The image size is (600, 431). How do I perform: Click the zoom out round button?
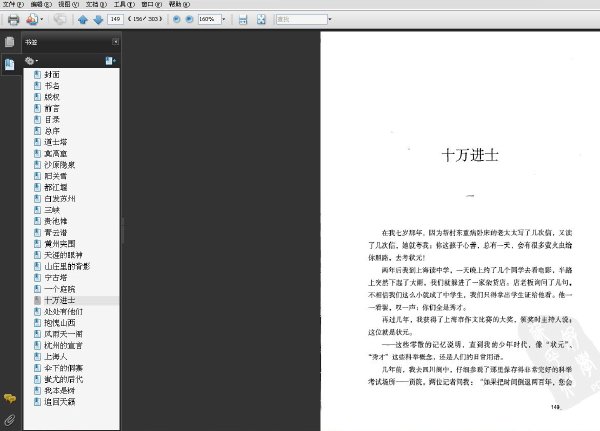click(x=176, y=19)
